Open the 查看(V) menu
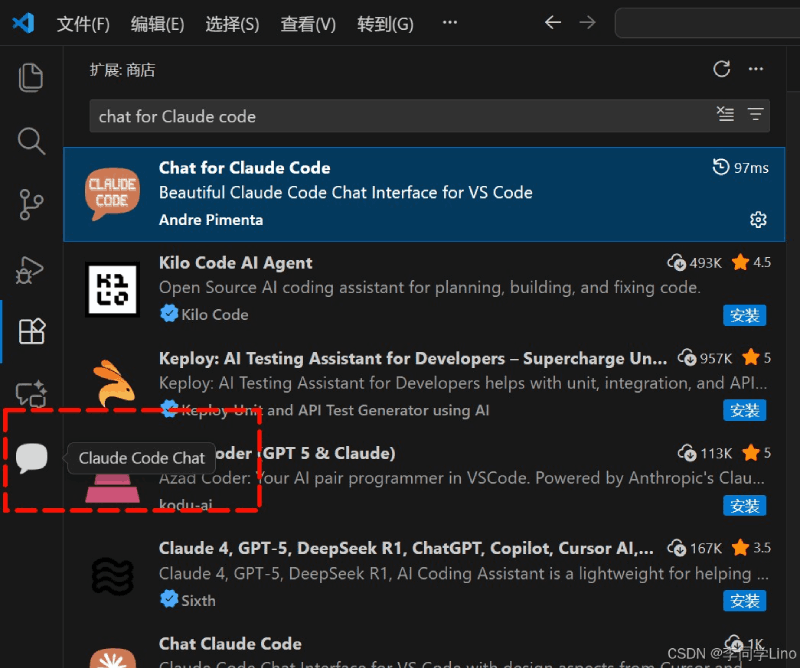The height and width of the screenshot is (668, 800). (308, 24)
